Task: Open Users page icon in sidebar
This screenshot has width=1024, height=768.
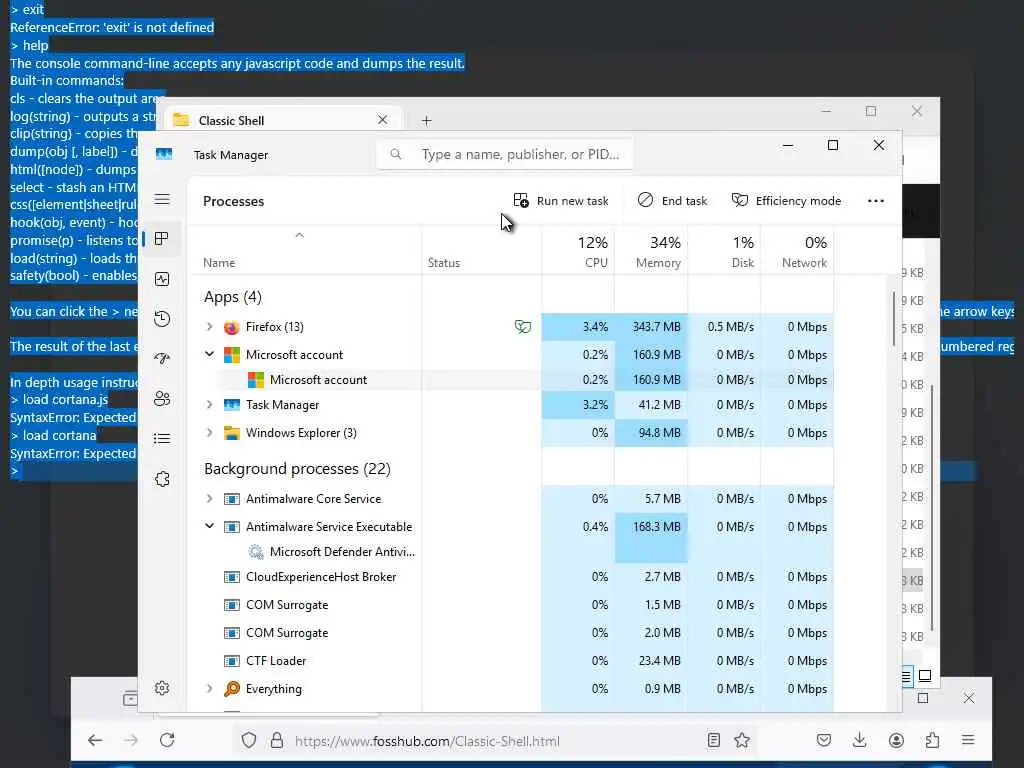Action: pos(162,398)
